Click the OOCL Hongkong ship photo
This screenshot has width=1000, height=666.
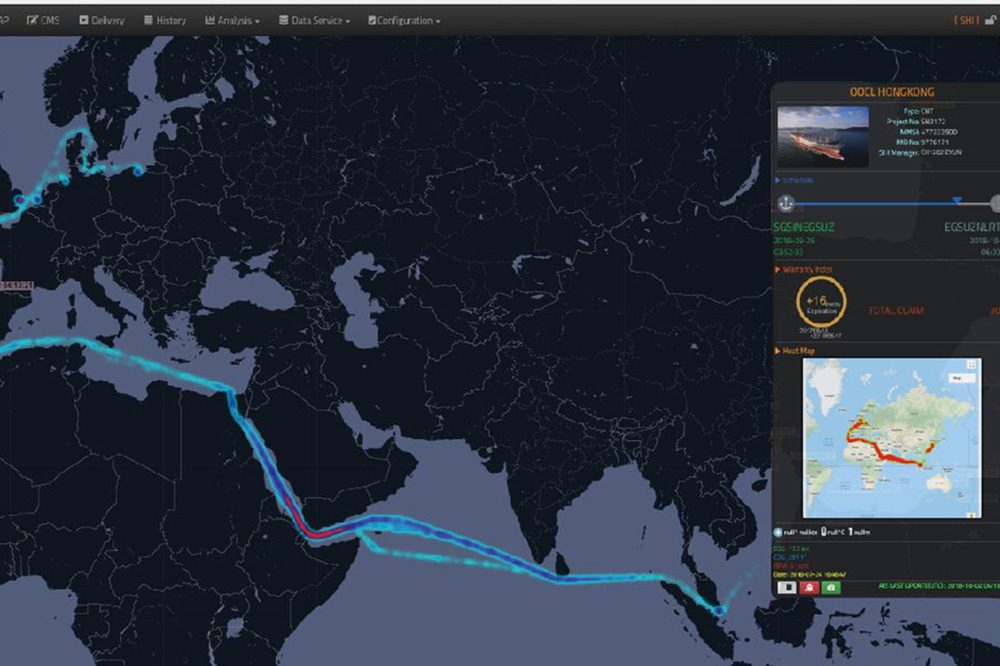[823, 137]
